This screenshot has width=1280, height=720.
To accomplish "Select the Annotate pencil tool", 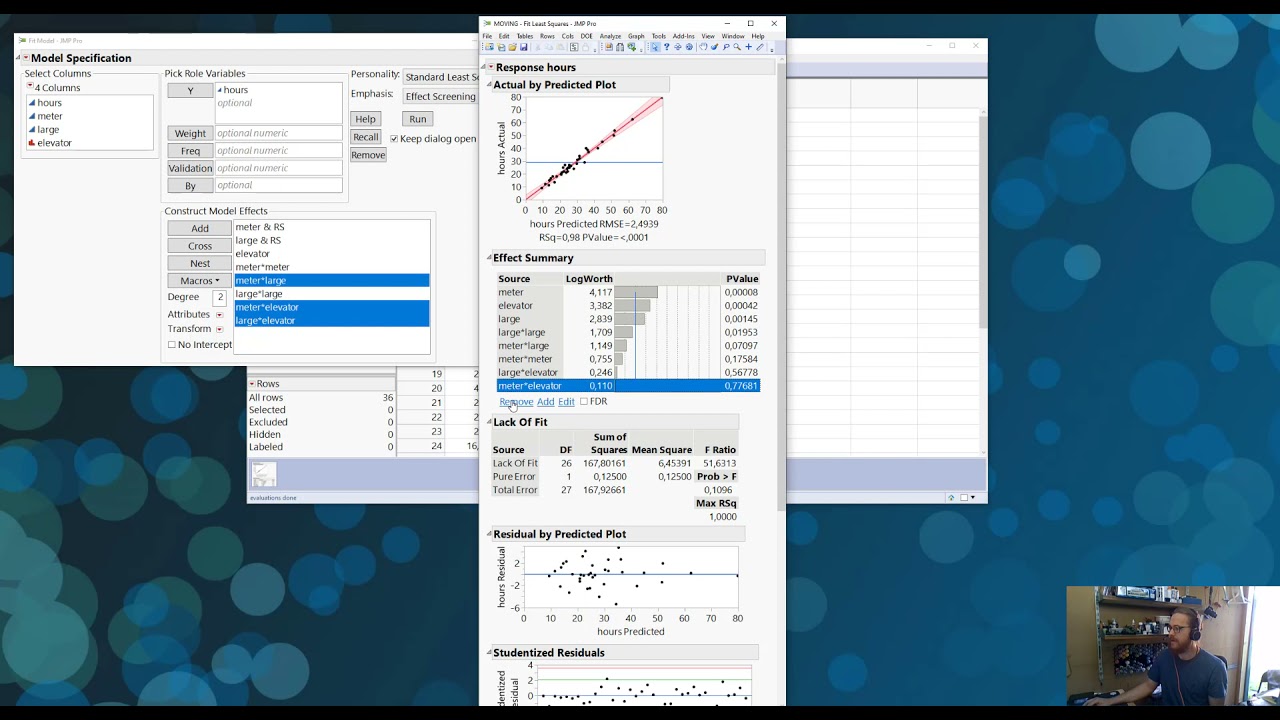I will pyautogui.click(x=760, y=47).
